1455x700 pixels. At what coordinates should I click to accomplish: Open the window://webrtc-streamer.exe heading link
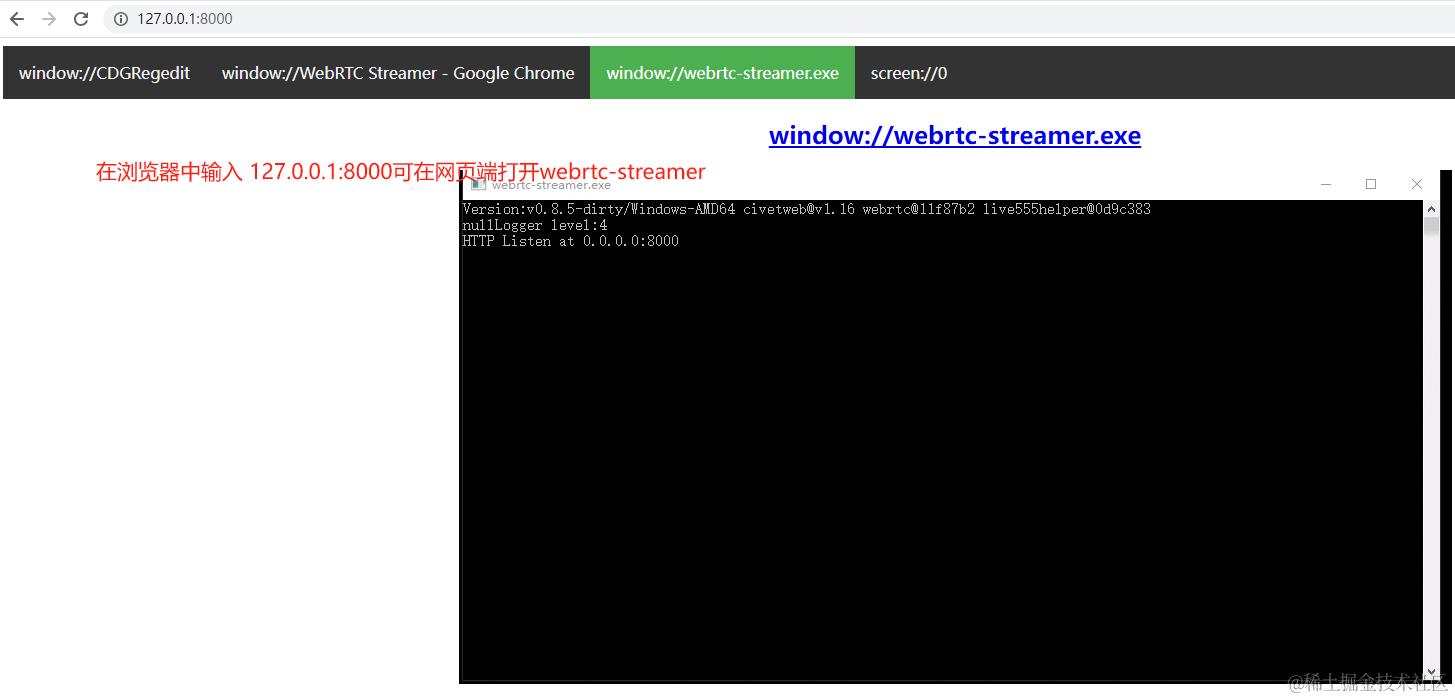pyautogui.click(x=955, y=135)
